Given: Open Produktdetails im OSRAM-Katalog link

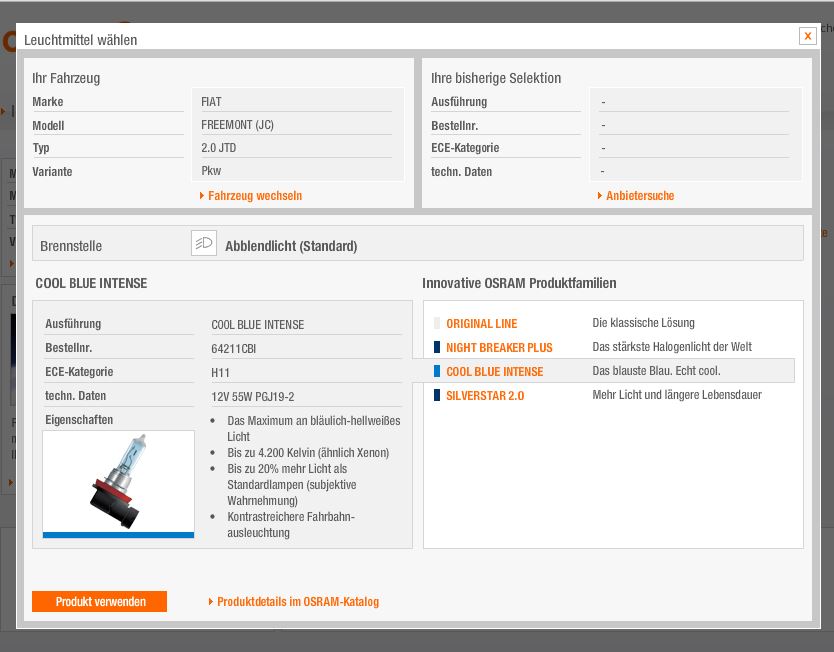Looking at the screenshot, I should tap(298, 602).
